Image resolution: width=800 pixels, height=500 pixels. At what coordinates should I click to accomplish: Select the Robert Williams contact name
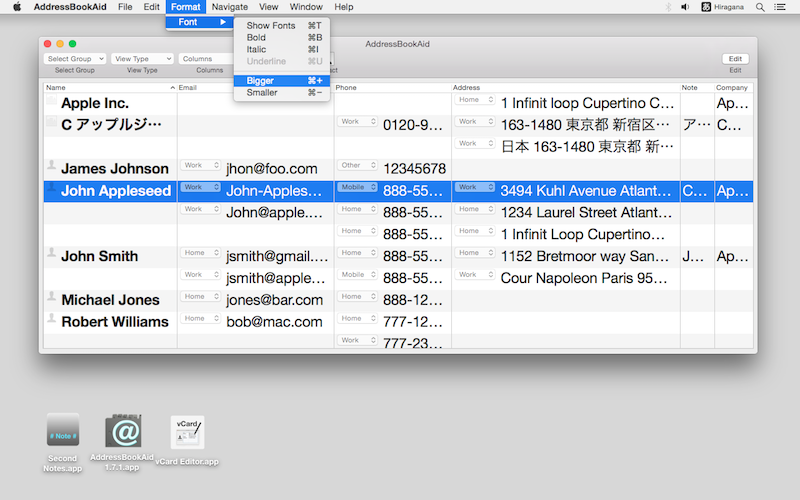[x=115, y=322]
